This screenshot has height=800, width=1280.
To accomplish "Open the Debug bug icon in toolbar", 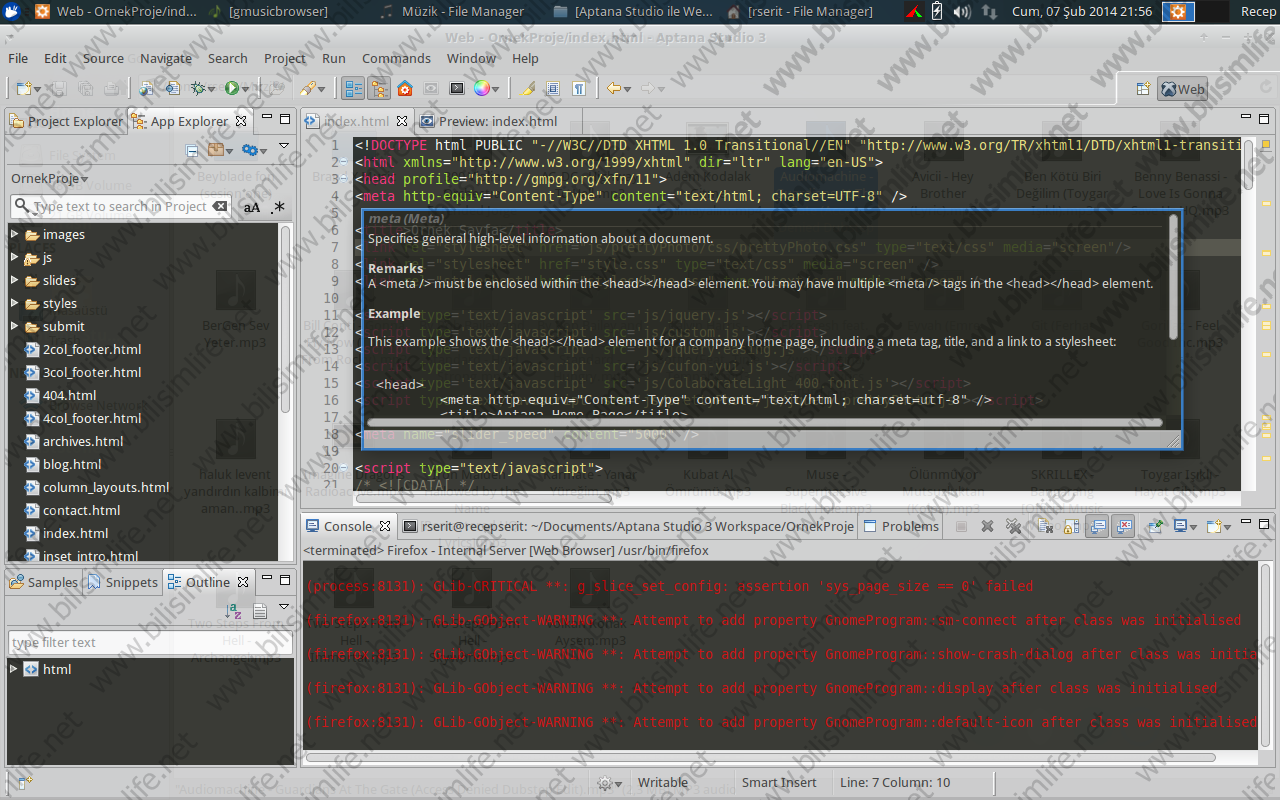I will click(x=199, y=88).
